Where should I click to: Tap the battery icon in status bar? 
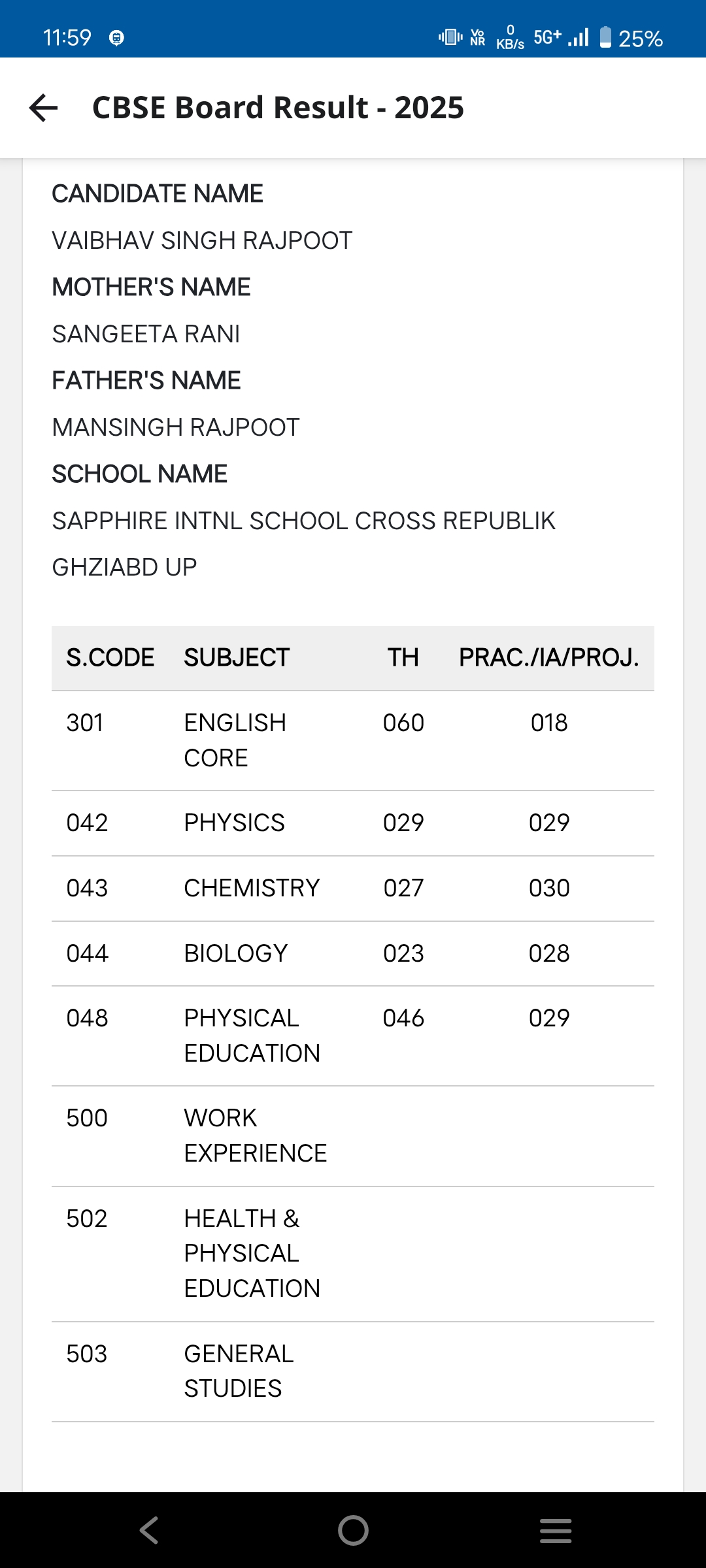click(x=605, y=37)
